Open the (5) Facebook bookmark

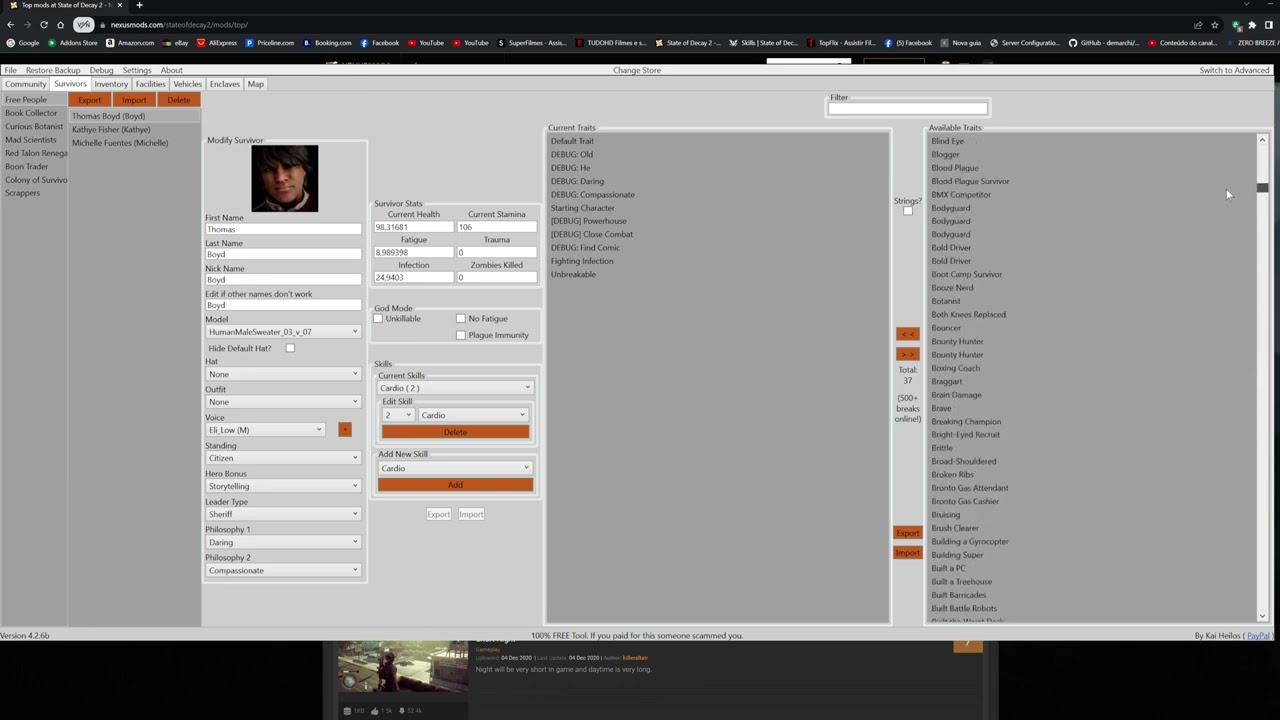(x=908, y=43)
